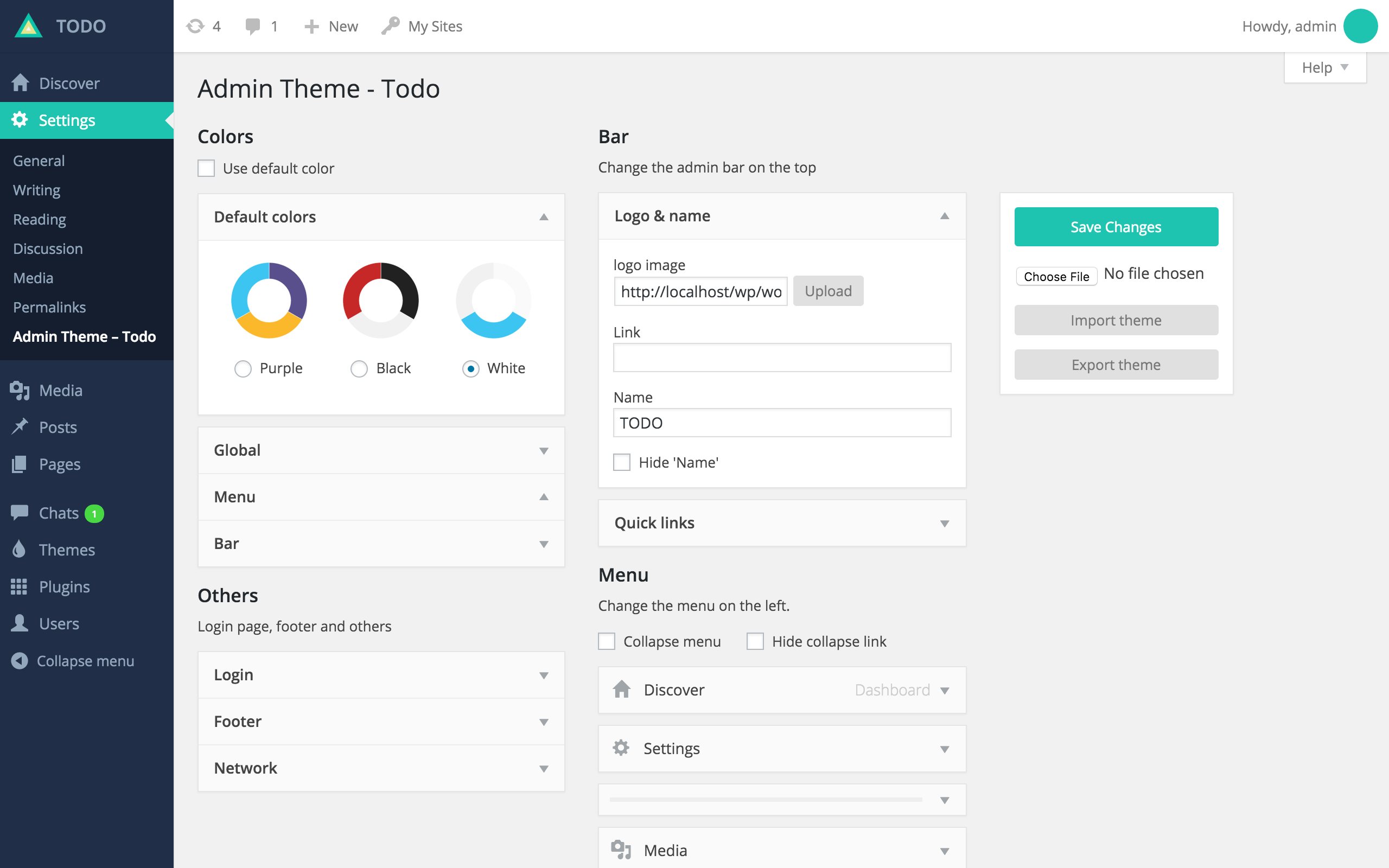The width and height of the screenshot is (1389, 868).
Task: Click the Collapse menu arrow icon
Action: pos(20,661)
